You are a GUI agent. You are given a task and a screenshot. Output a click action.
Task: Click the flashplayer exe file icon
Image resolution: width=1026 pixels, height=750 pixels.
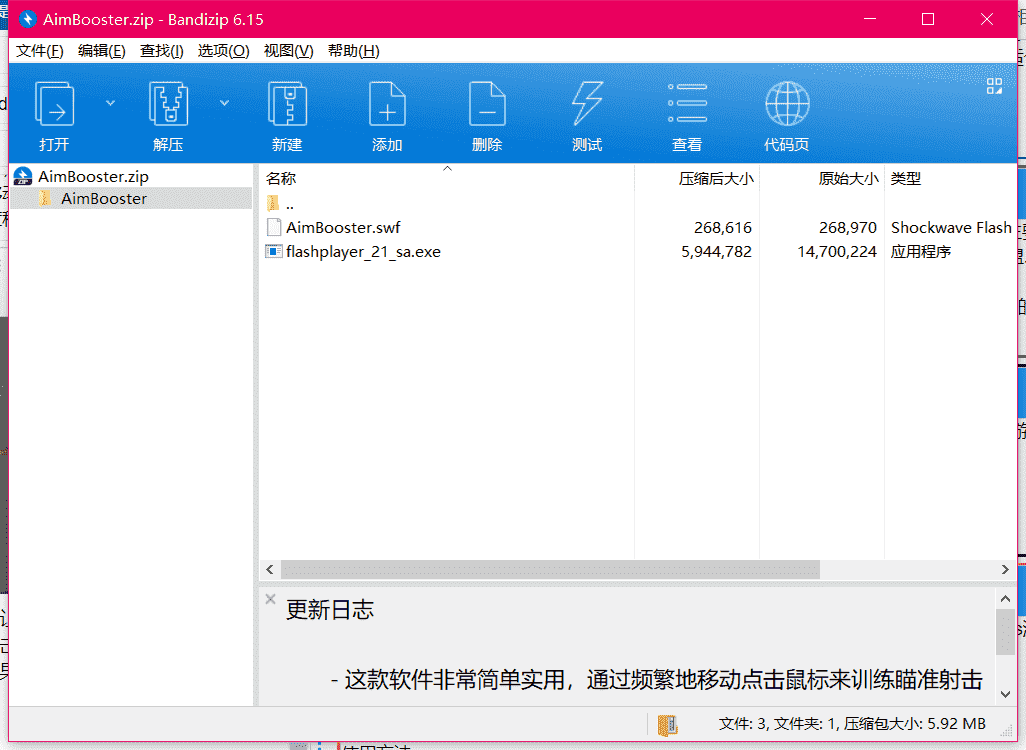(274, 251)
